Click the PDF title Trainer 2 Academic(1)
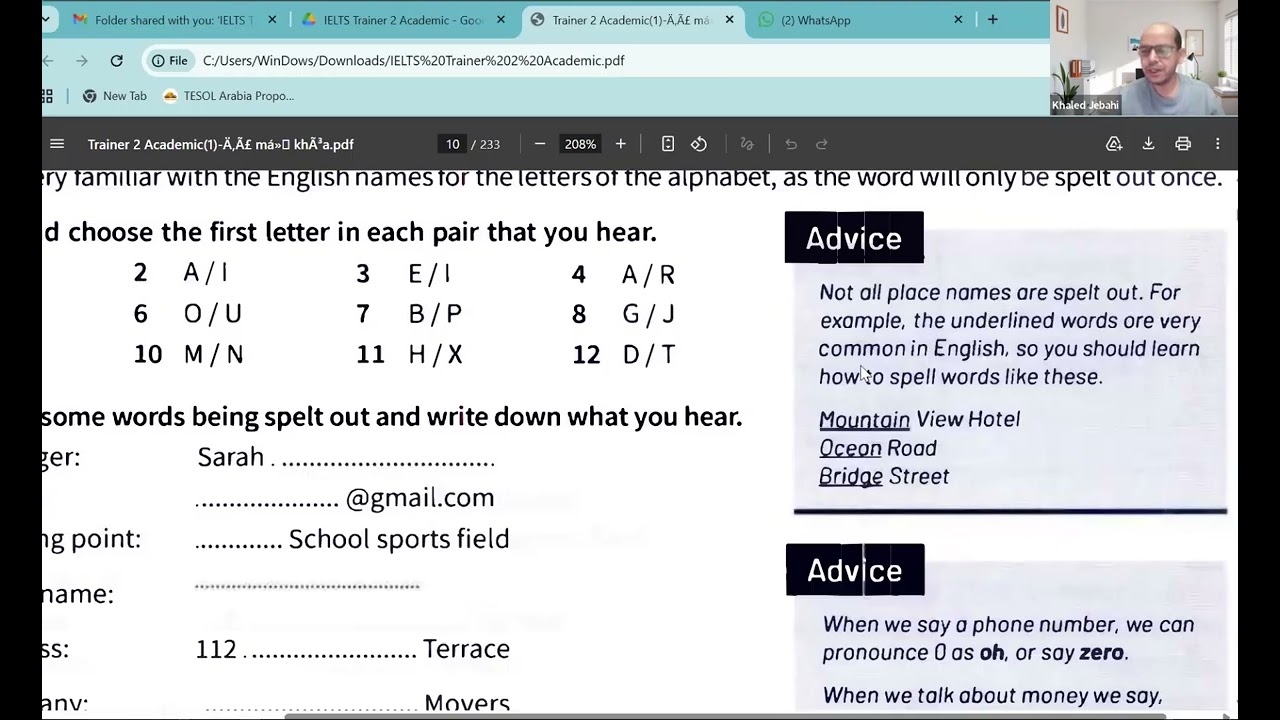The height and width of the screenshot is (720, 1280). click(221, 144)
